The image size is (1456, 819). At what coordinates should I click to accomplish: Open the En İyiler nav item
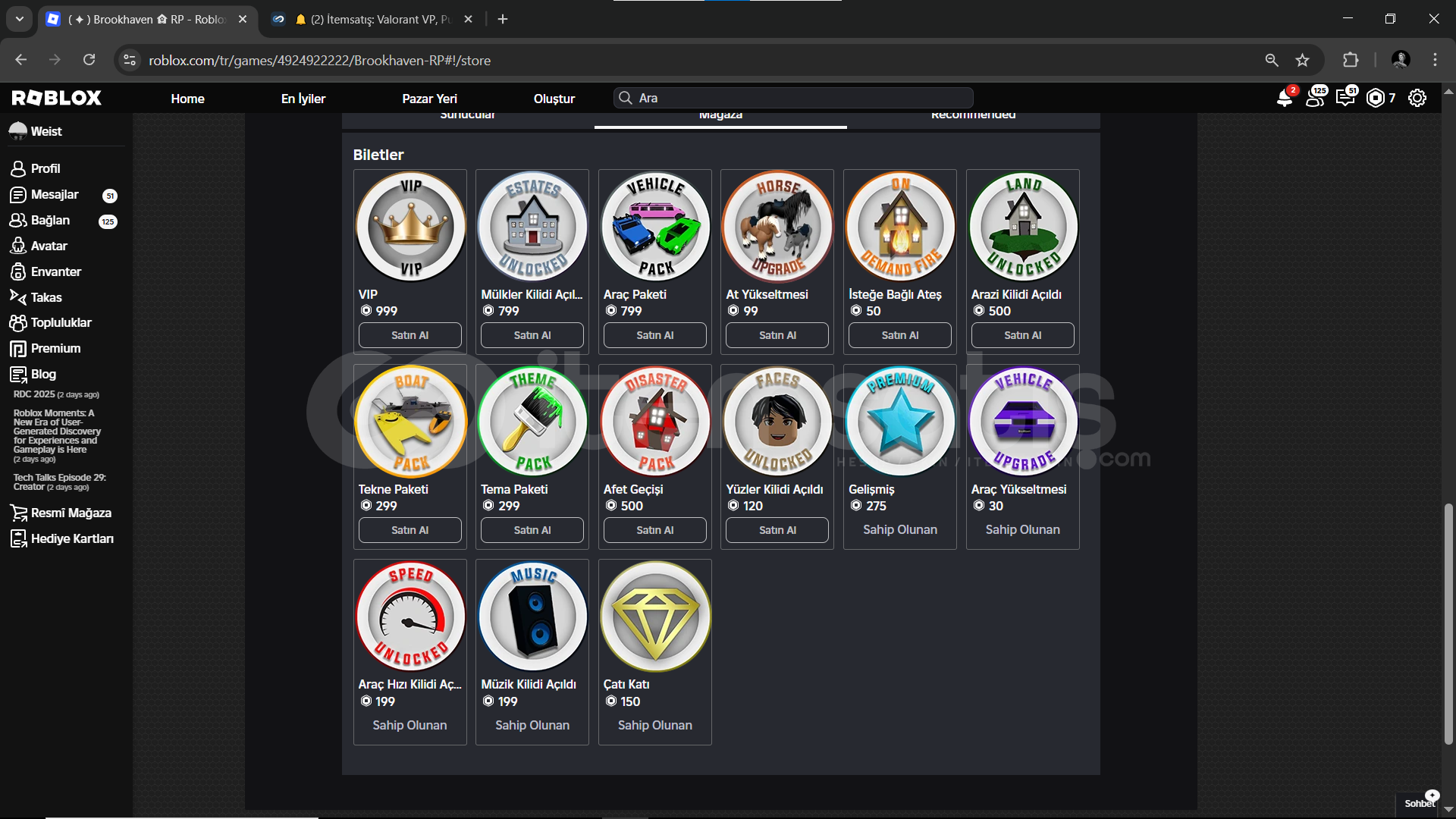point(303,99)
